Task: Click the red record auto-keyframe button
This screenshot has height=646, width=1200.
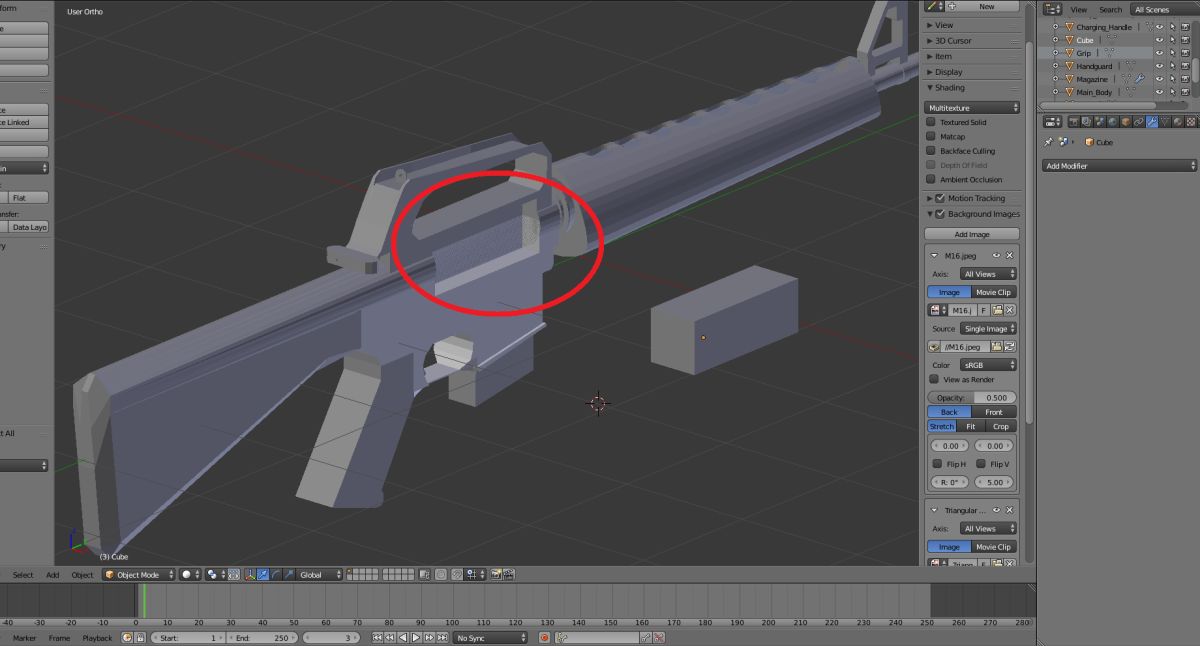Action: pyautogui.click(x=544, y=638)
